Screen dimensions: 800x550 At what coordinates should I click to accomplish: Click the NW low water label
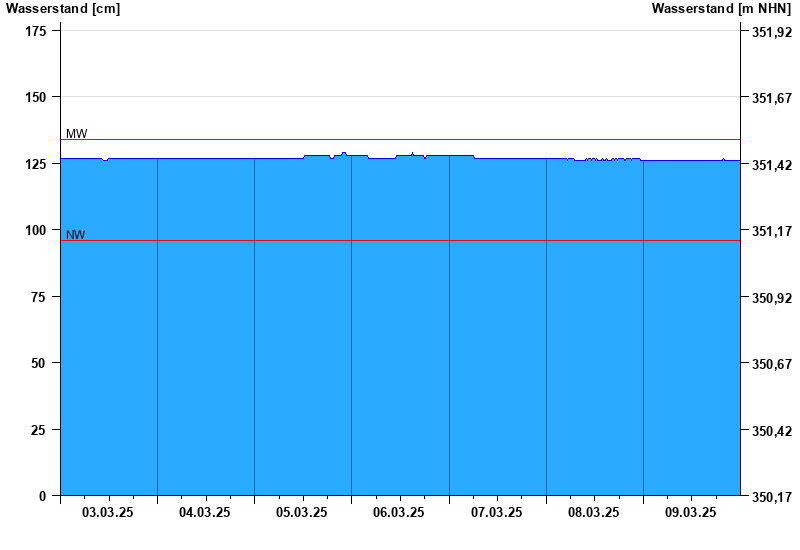[76, 235]
